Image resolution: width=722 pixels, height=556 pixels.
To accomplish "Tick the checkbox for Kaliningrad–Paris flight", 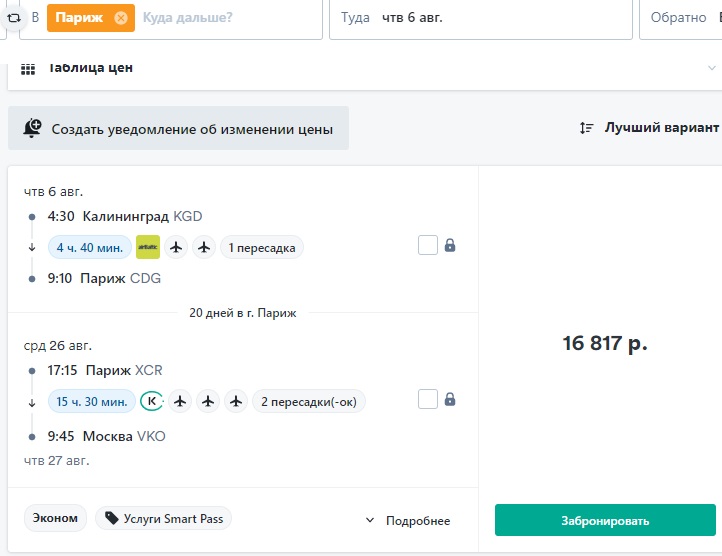I will point(428,245).
